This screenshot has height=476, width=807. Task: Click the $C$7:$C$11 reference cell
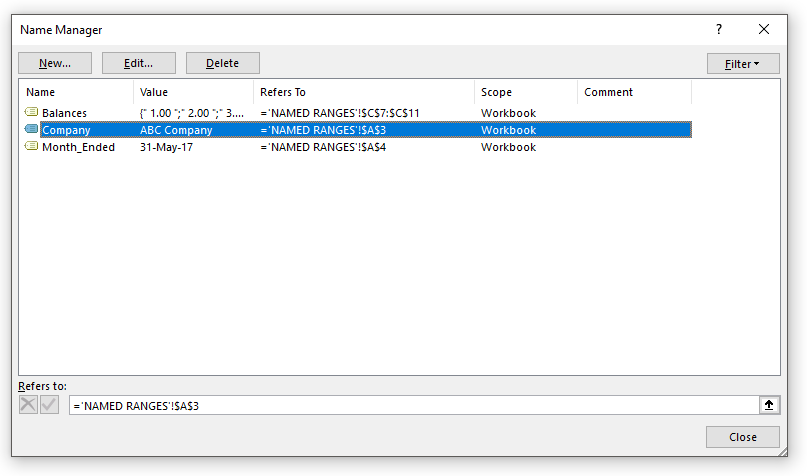point(340,113)
